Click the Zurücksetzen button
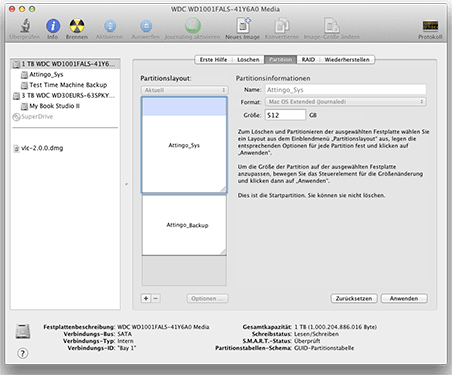Image resolution: width=452 pixels, height=375 pixels. (x=354, y=298)
